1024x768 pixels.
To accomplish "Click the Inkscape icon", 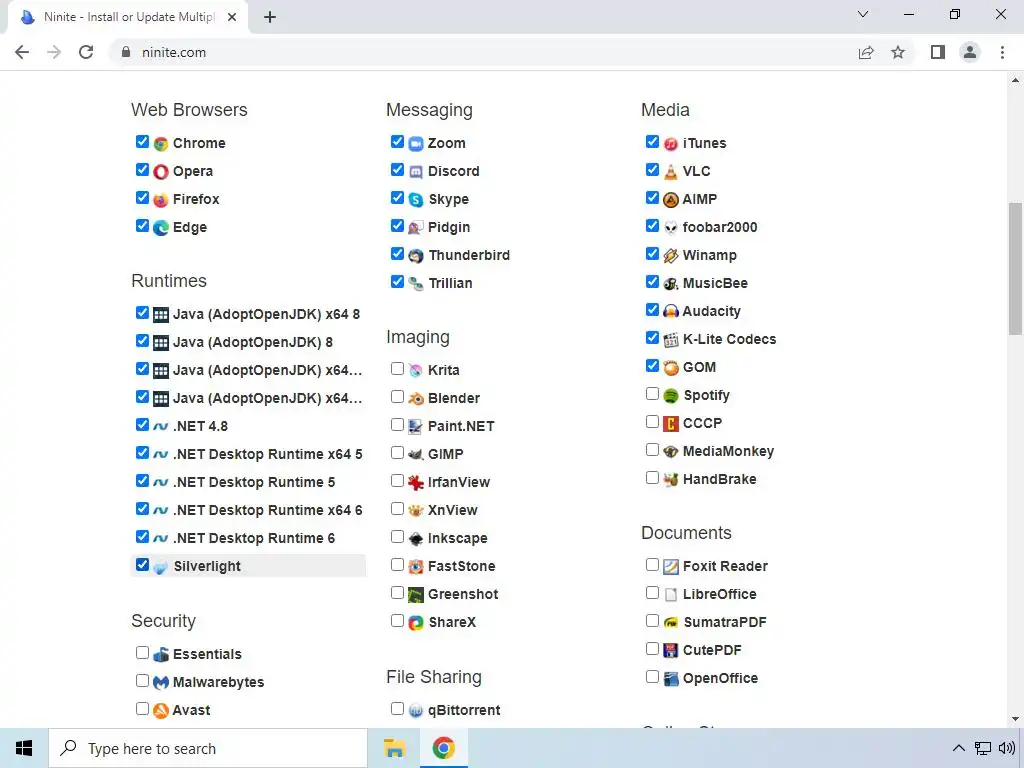I will 416,539.
